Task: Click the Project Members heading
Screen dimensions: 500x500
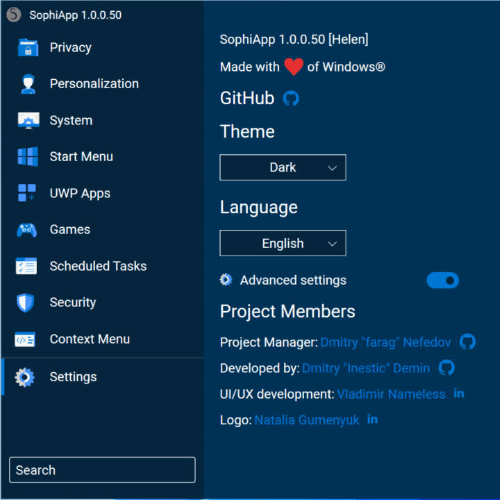Action: (x=288, y=312)
